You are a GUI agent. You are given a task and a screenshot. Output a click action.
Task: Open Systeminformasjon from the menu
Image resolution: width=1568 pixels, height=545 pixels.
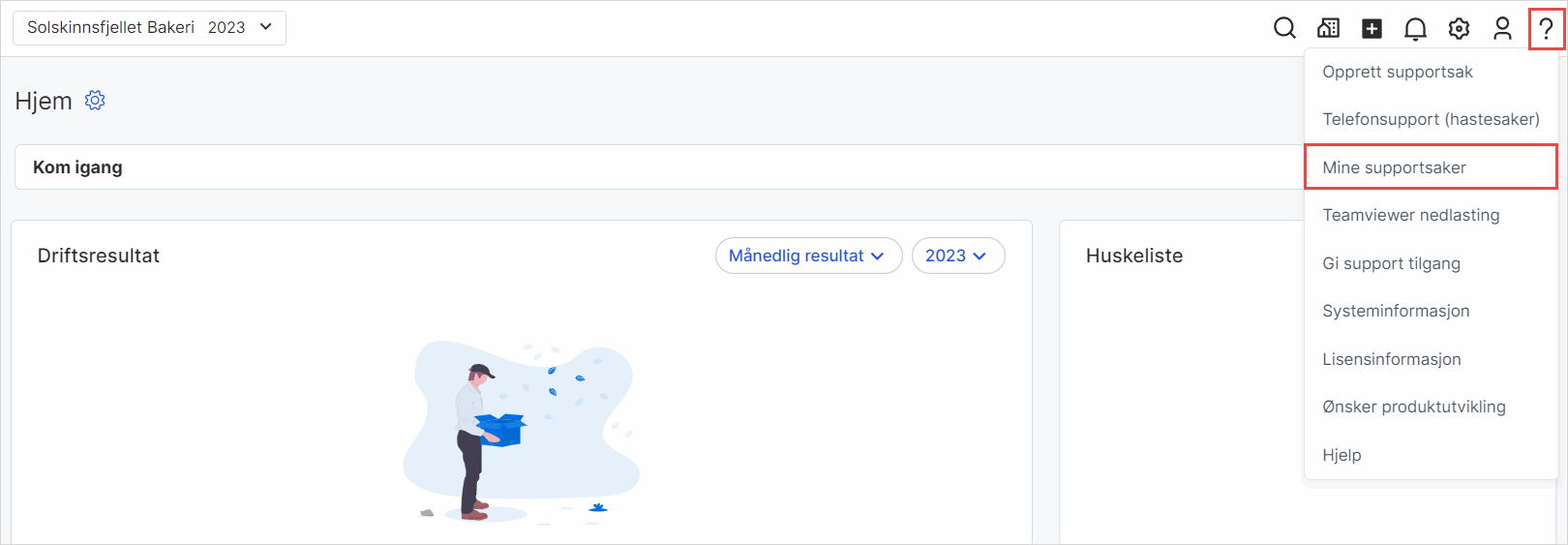point(1396,311)
